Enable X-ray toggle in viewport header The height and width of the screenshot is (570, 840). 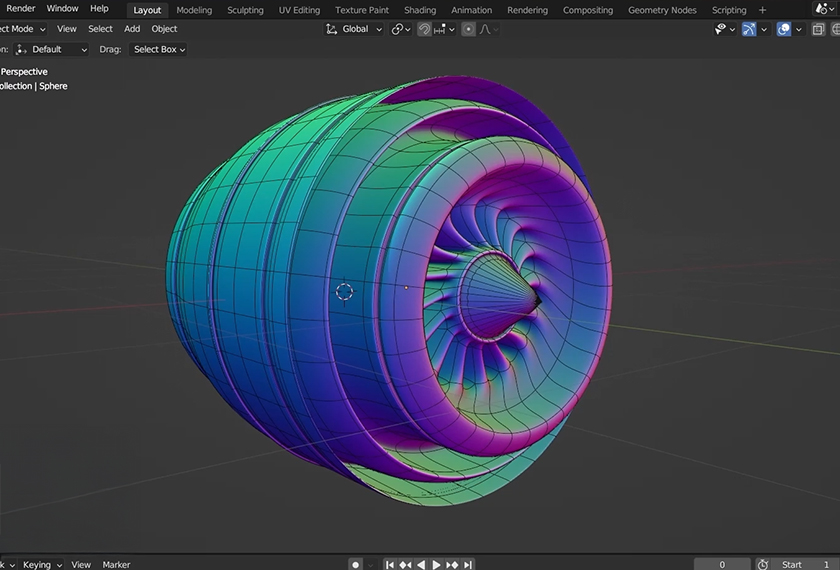tap(818, 29)
